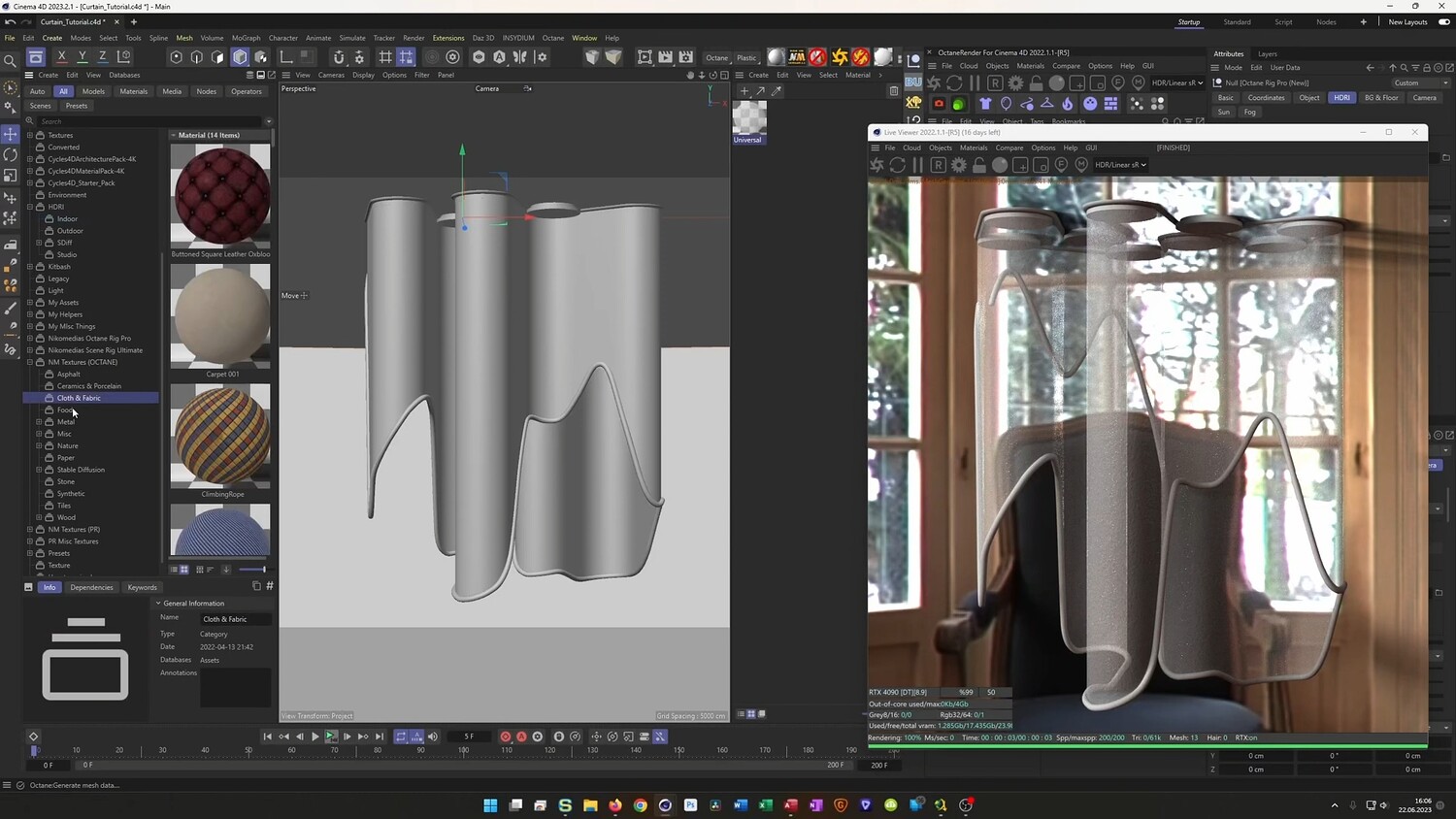Open the Octane dropdown button

coord(717,57)
